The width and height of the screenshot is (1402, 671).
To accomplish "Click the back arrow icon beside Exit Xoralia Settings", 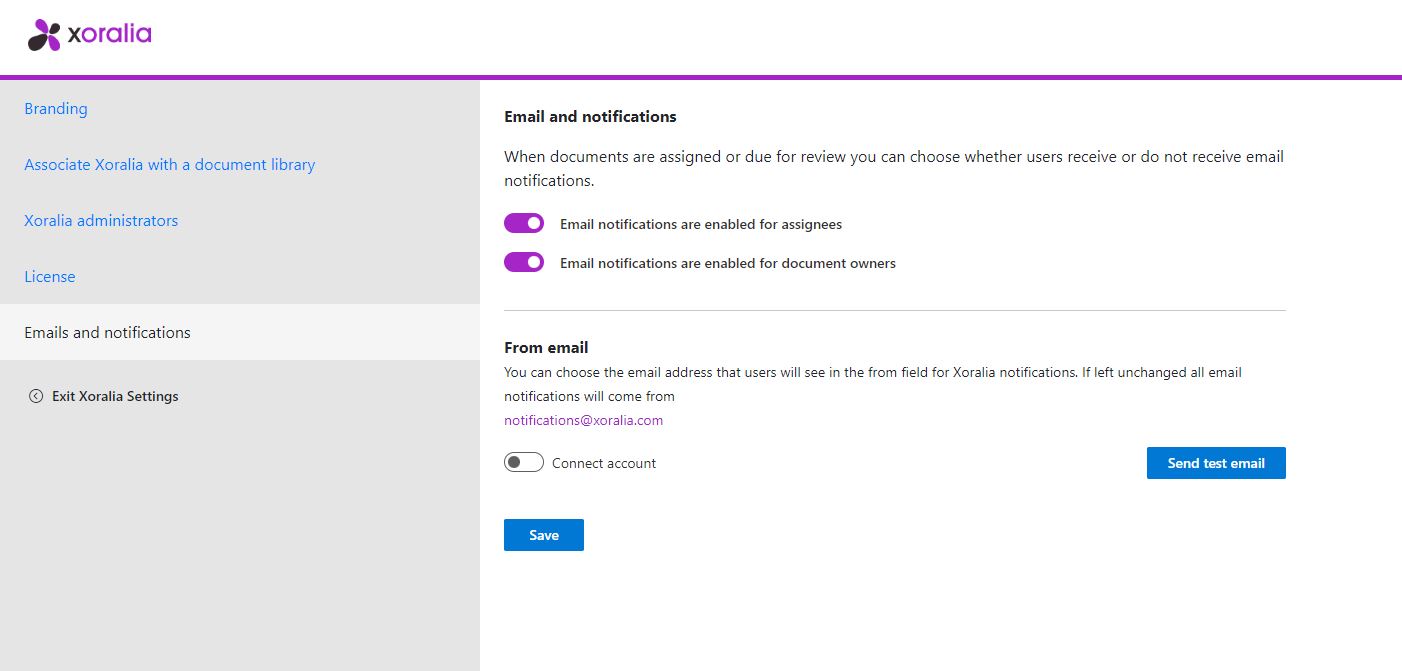I will click(x=36, y=396).
